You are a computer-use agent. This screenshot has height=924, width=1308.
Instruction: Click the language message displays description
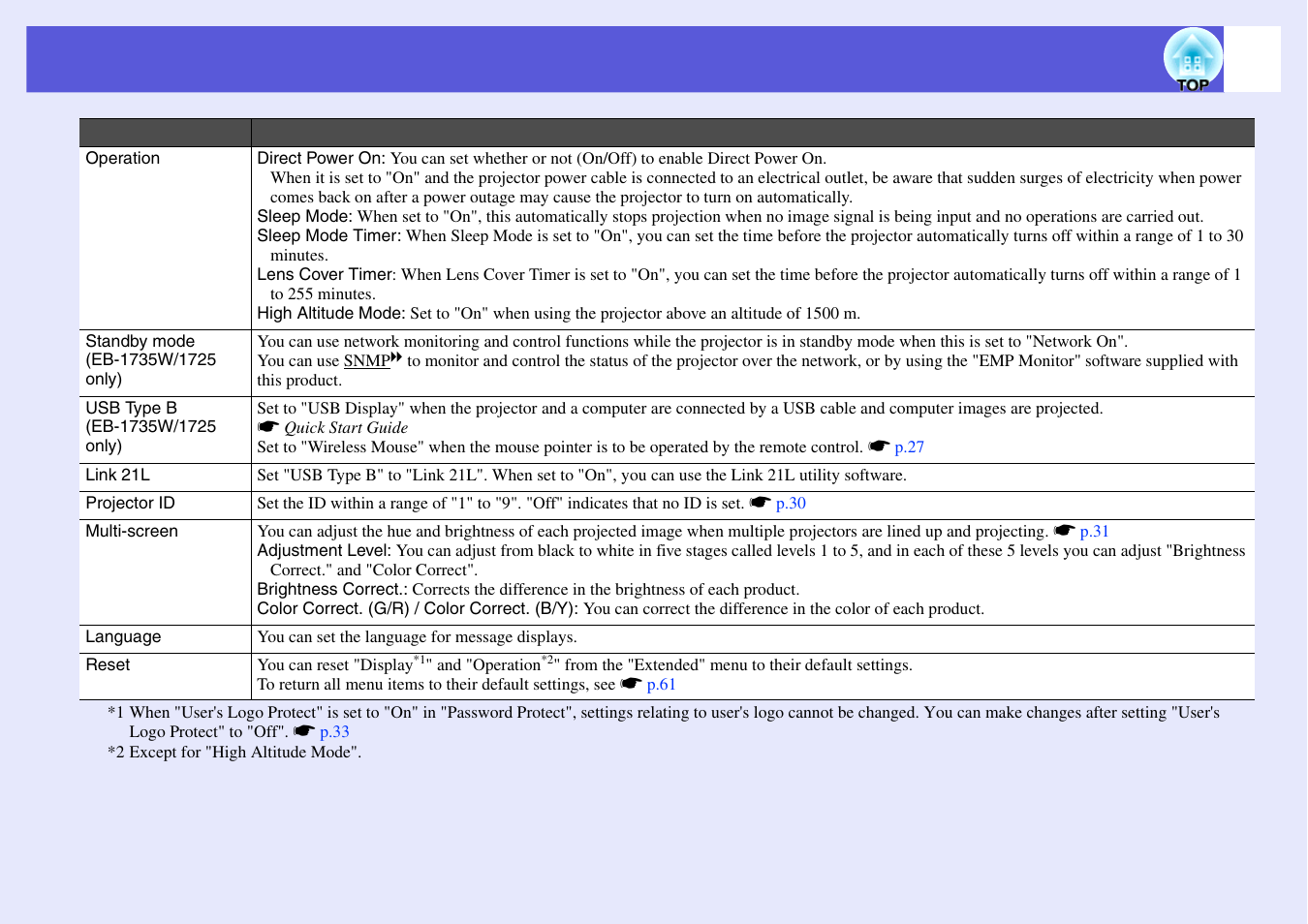pos(417,637)
